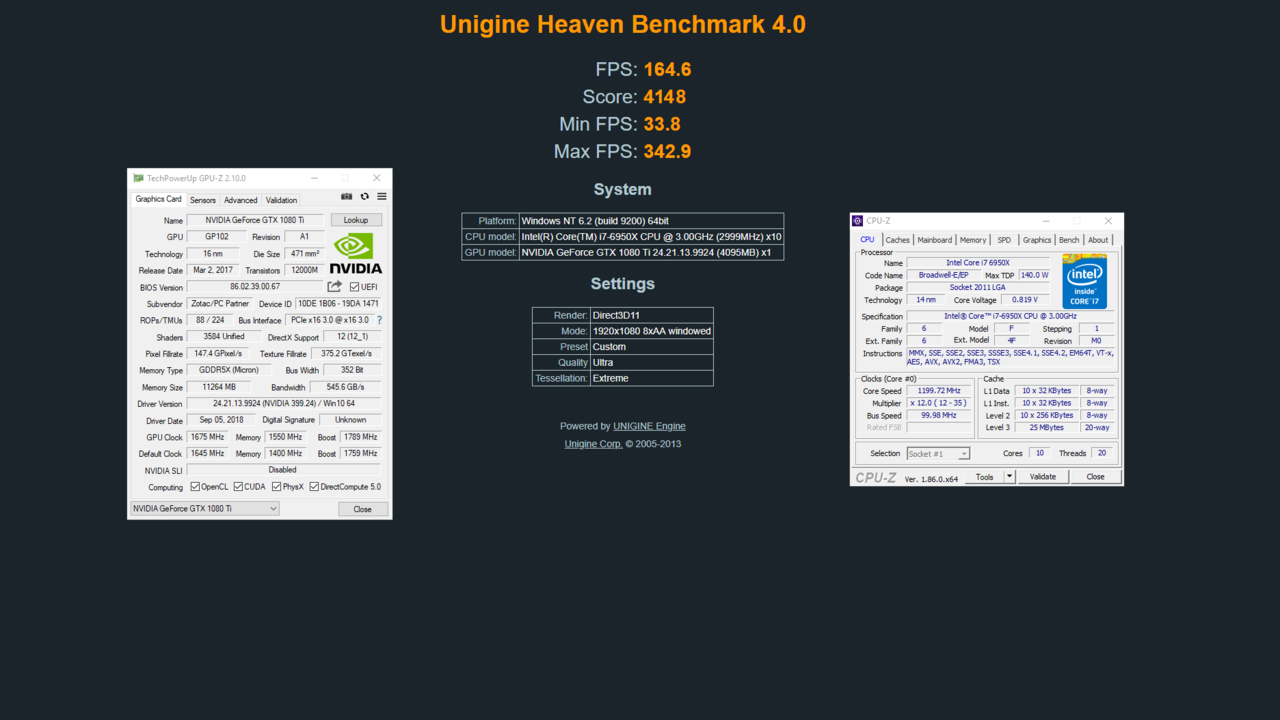Click the Validate button in CPU-Z
Viewport: 1280px width, 720px height.
click(x=1043, y=477)
